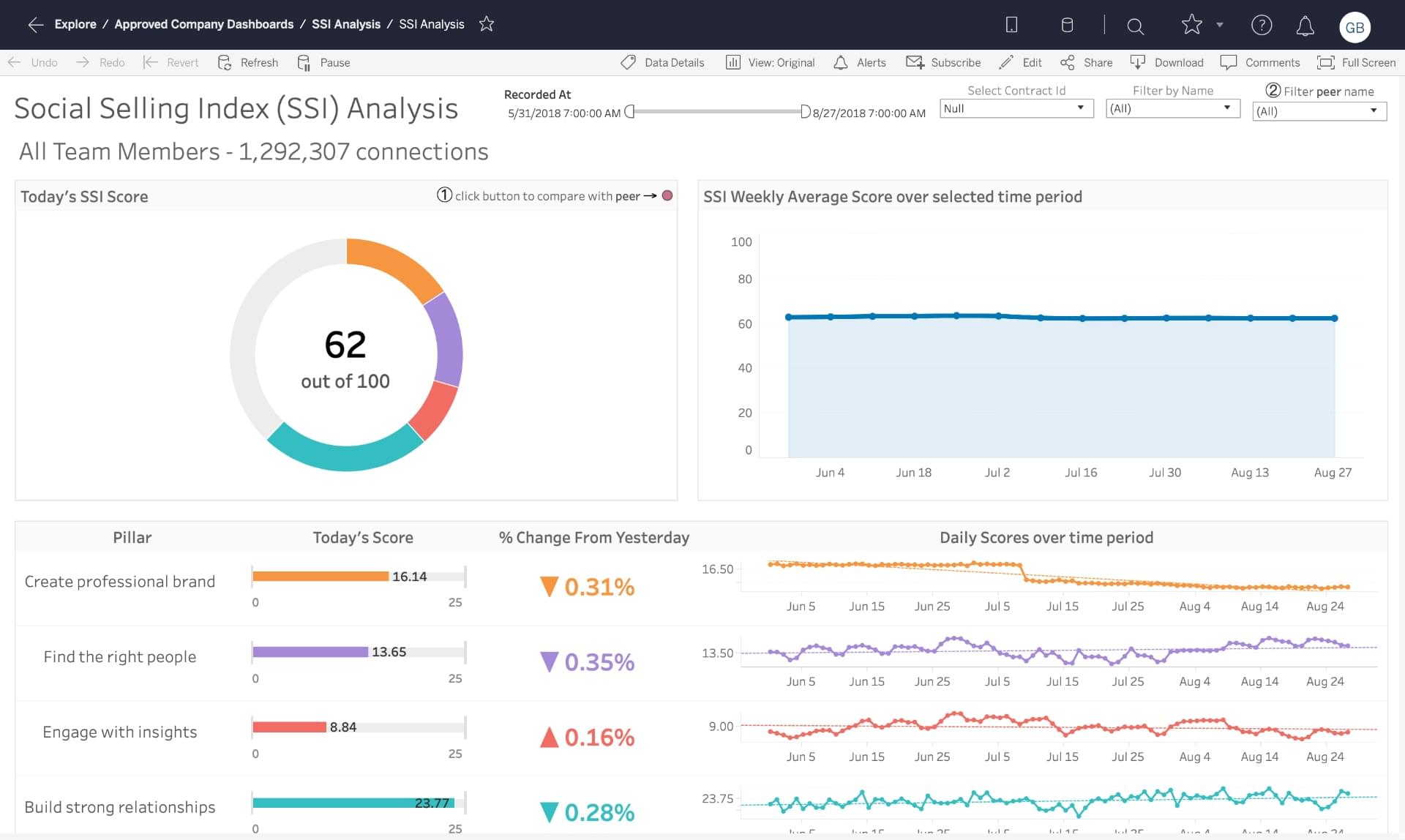Click the Refresh button

point(247,62)
